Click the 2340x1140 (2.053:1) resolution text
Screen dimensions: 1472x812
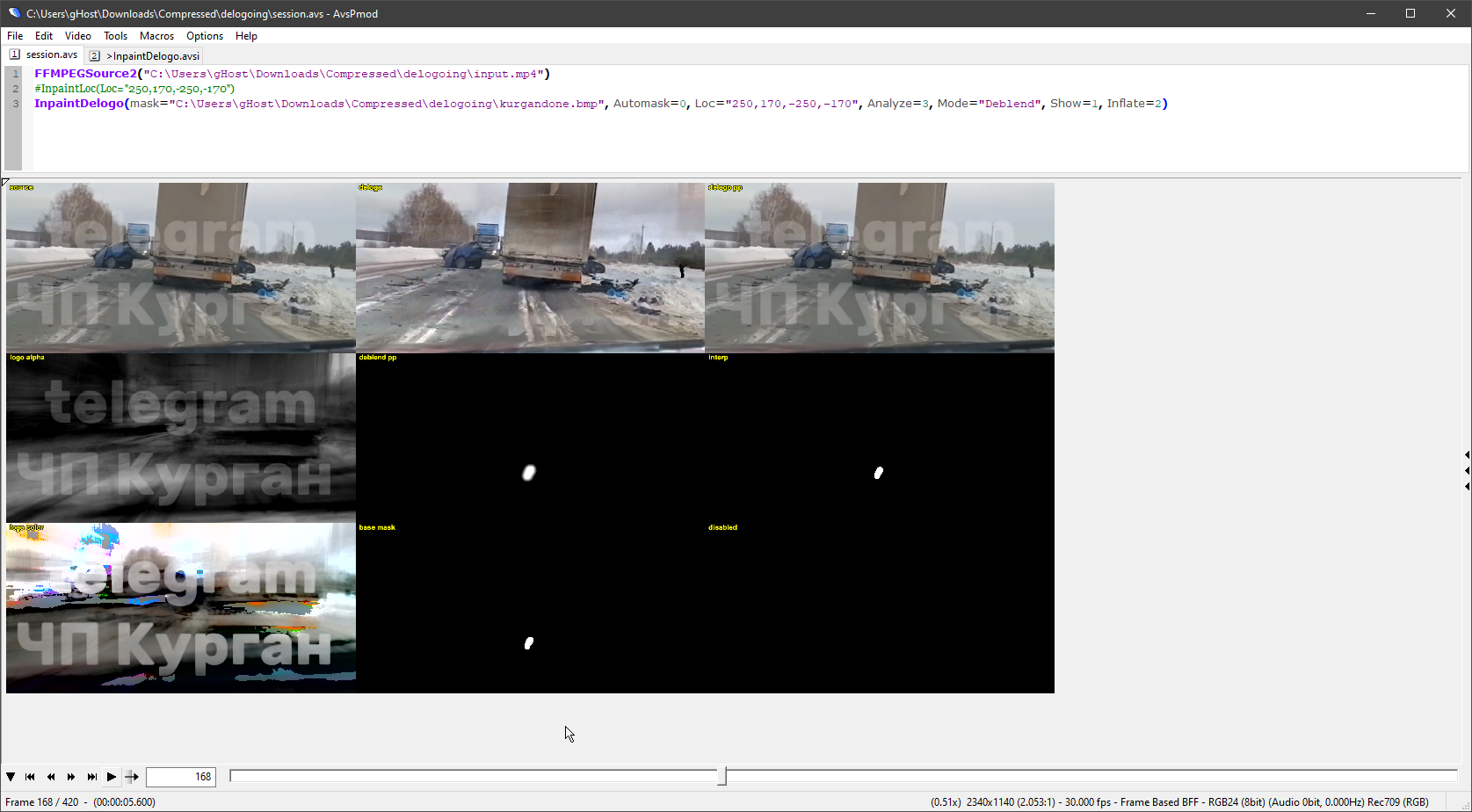(x=1012, y=802)
